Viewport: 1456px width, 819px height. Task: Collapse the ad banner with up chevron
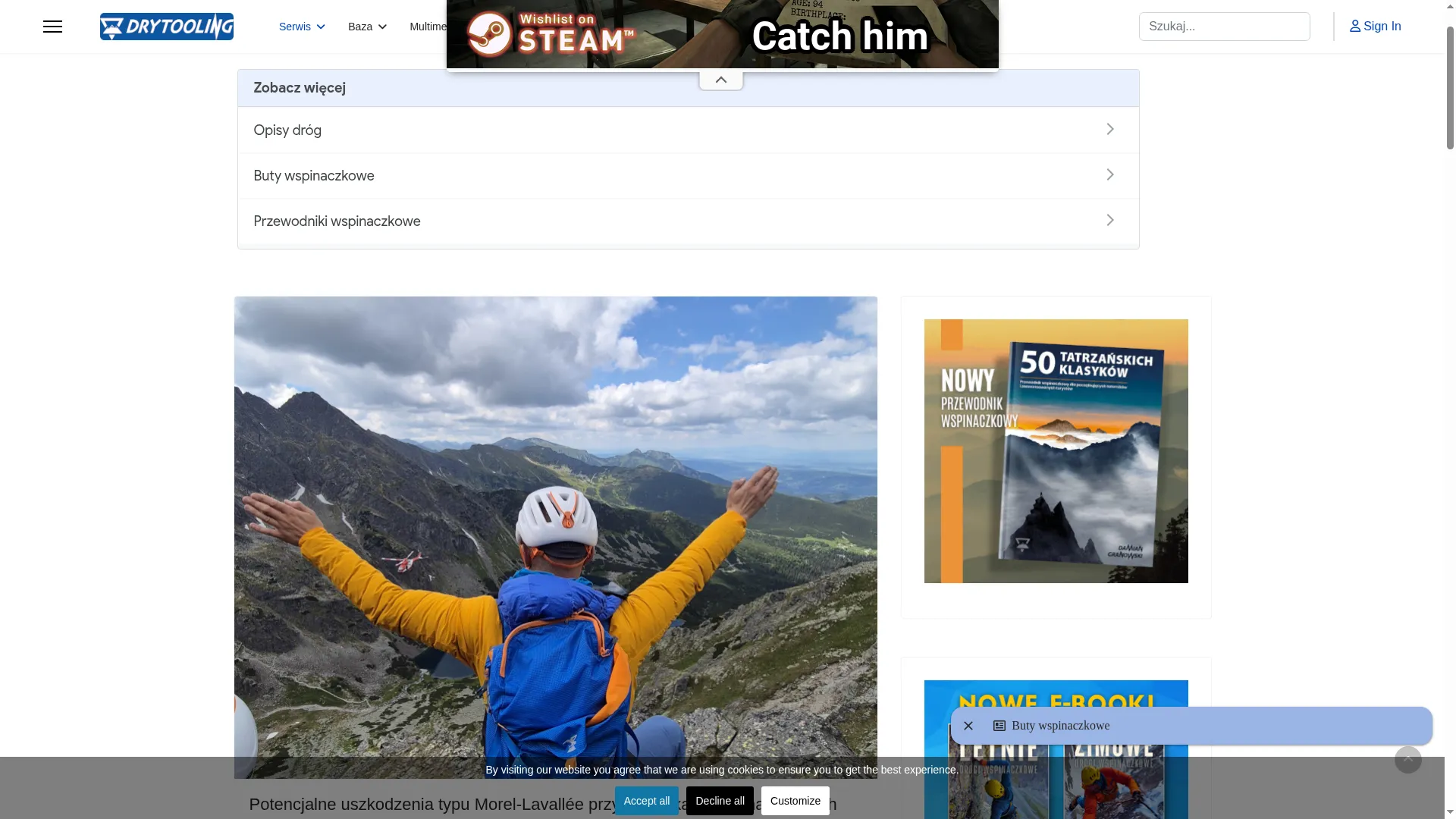tap(721, 80)
